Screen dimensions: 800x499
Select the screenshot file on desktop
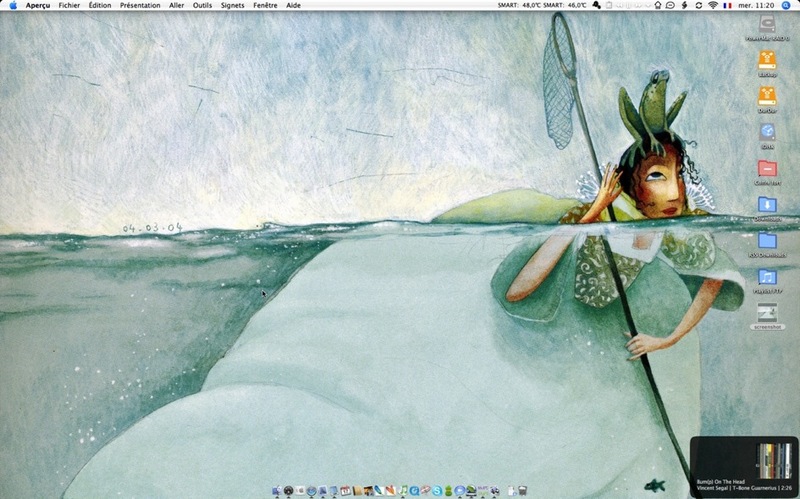point(767,312)
